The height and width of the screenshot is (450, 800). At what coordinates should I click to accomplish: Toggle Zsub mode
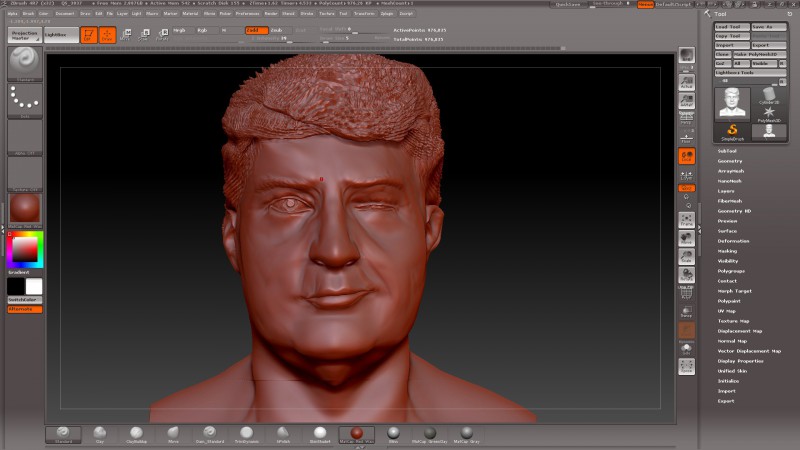278,30
